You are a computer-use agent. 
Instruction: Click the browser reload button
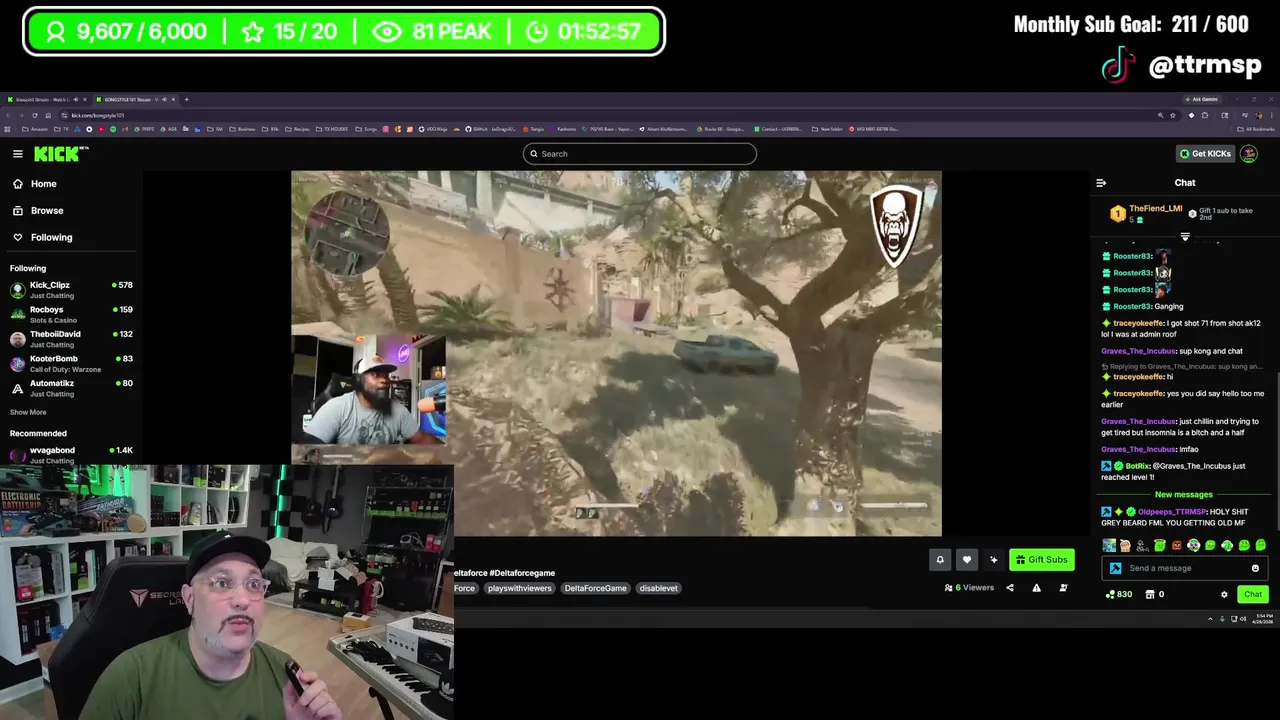pyautogui.click(x=34, y=115)
